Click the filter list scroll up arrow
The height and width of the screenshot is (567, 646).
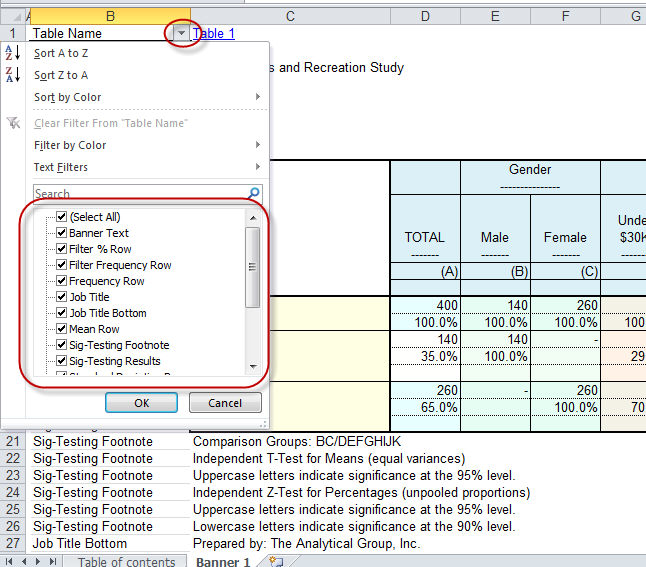point(253,218)
